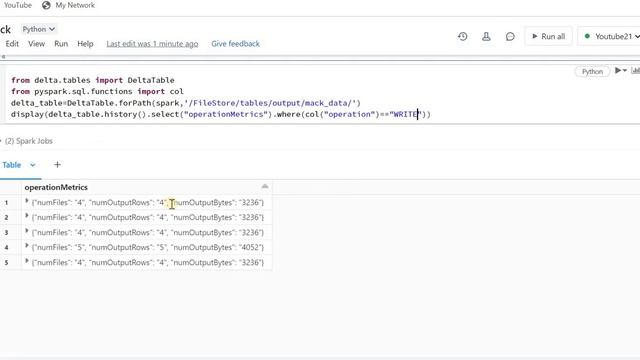Click the cell chart icon at far right
This screenshot has height=360, width=640.
[636, 71]
